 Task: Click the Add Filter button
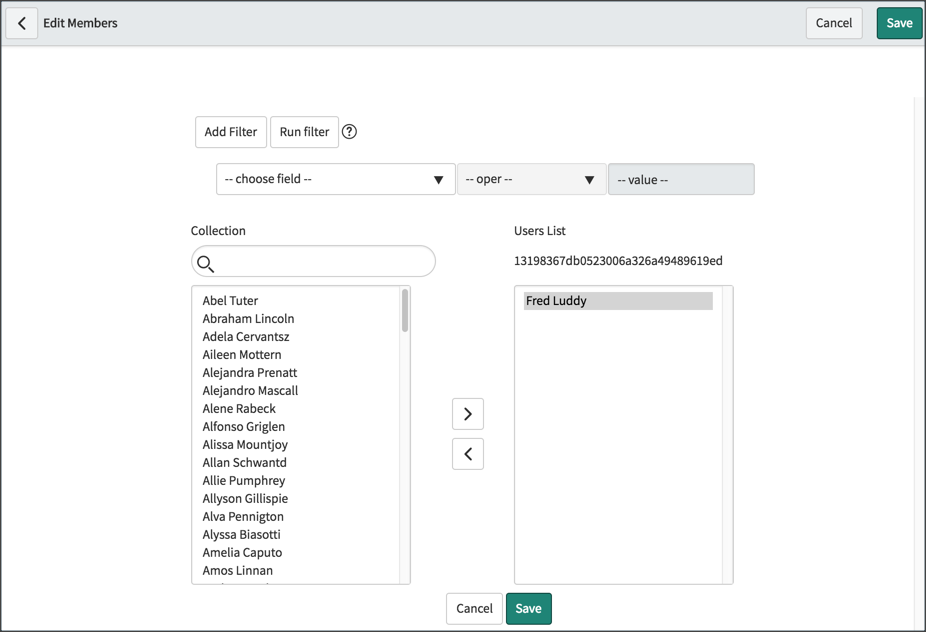230,131
